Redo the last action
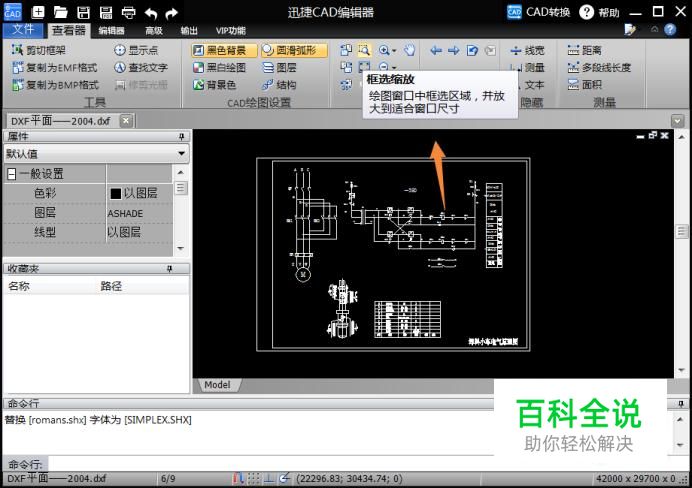The height and width of the screenshot is (488, 692). (x=172, y=13)
